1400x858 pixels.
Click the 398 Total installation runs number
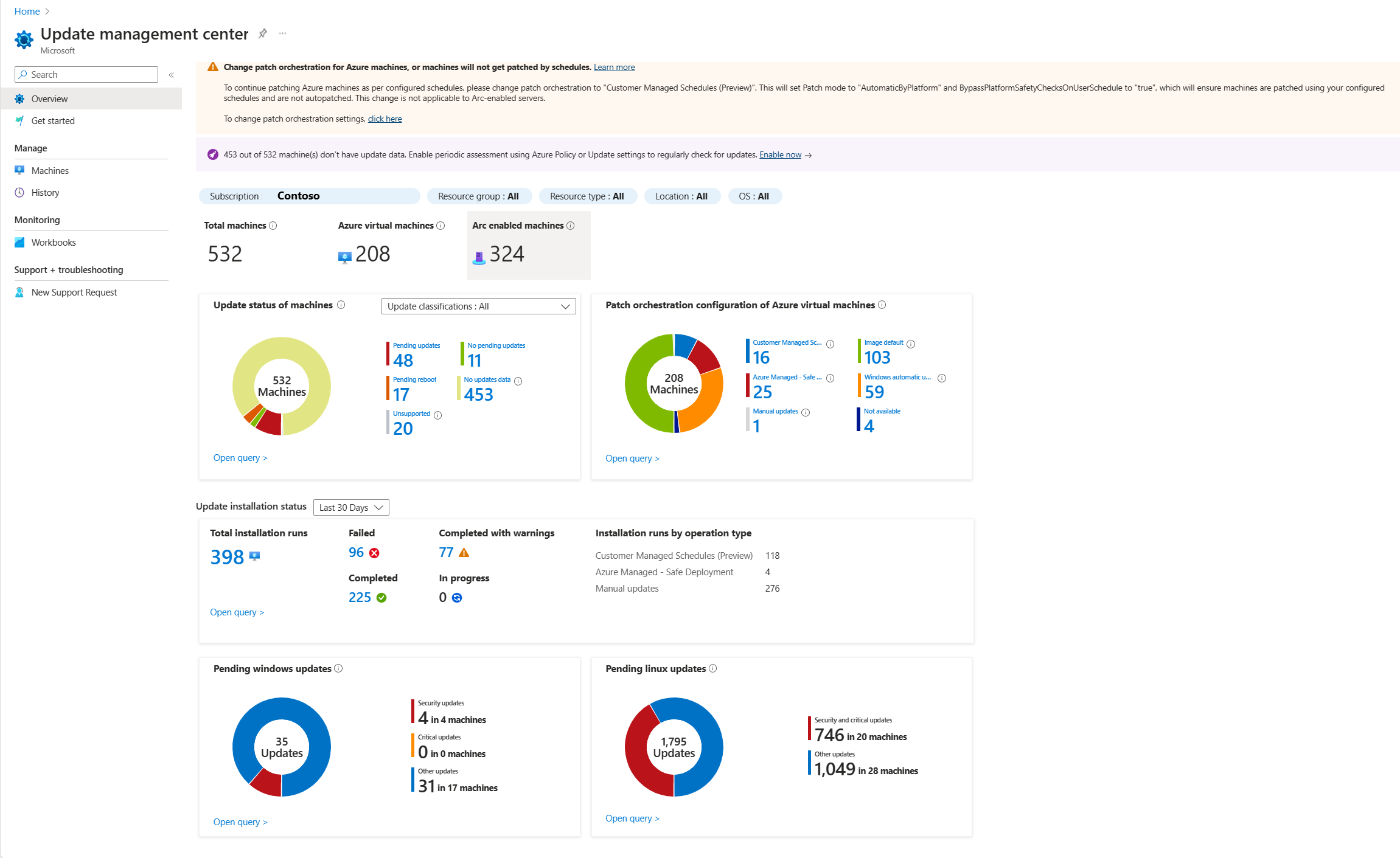tap(227, 557)
